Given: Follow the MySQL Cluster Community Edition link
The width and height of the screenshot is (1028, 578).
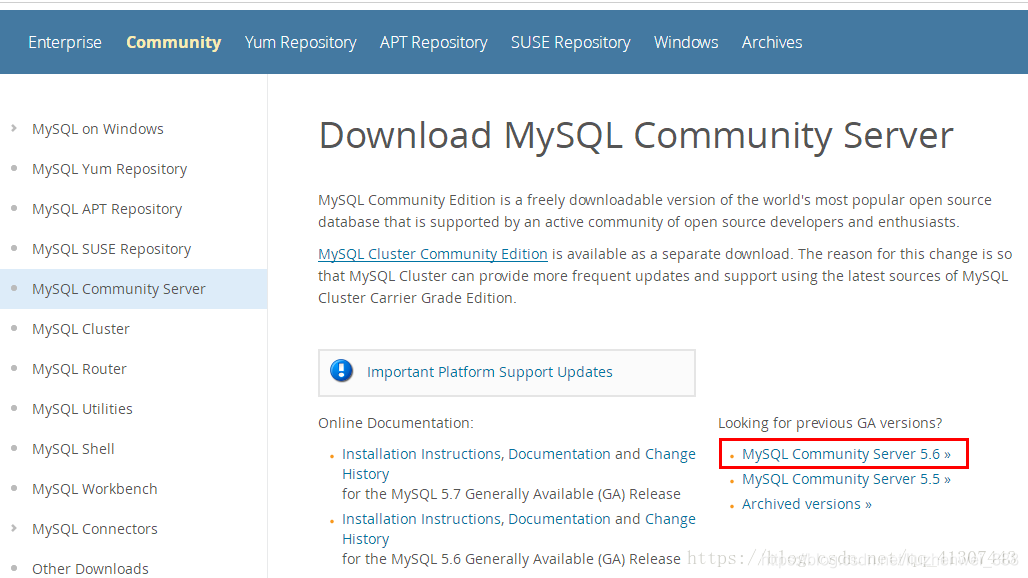Looking at the screenshot, I should [x=432, y=254].
